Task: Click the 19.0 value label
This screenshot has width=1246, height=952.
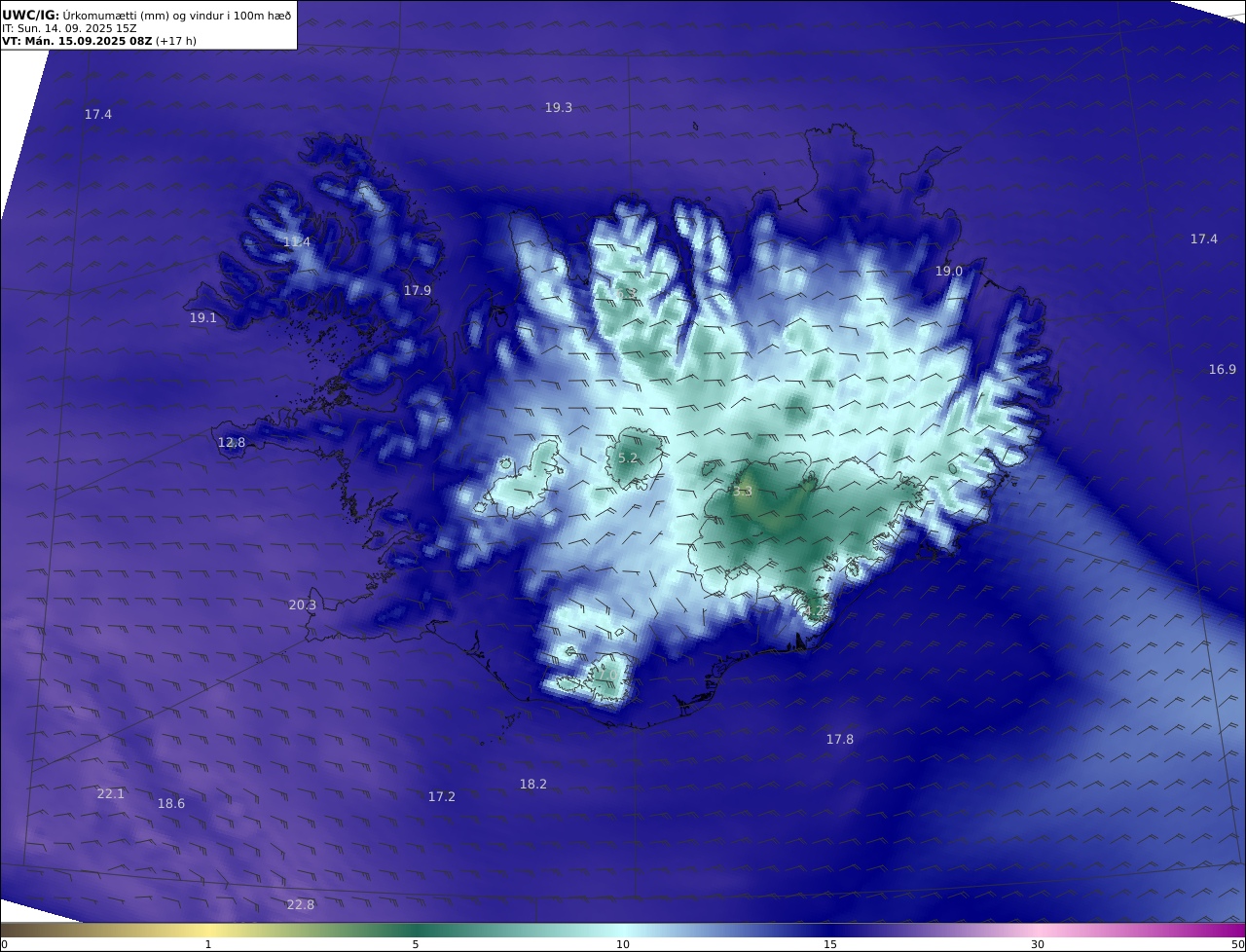Action: (949, 272)
